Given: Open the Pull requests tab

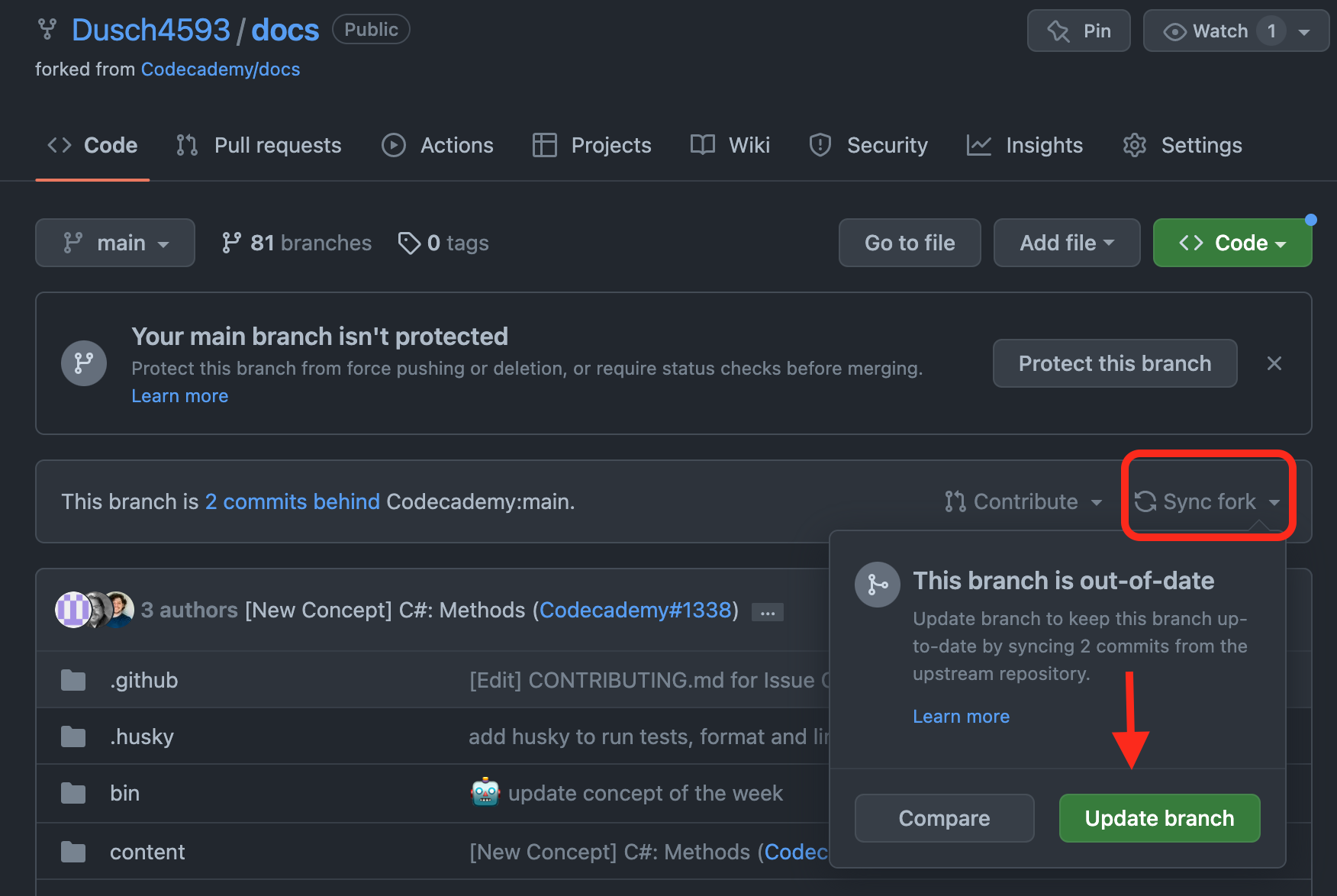Looking at the screenshot, I should 259,145.
